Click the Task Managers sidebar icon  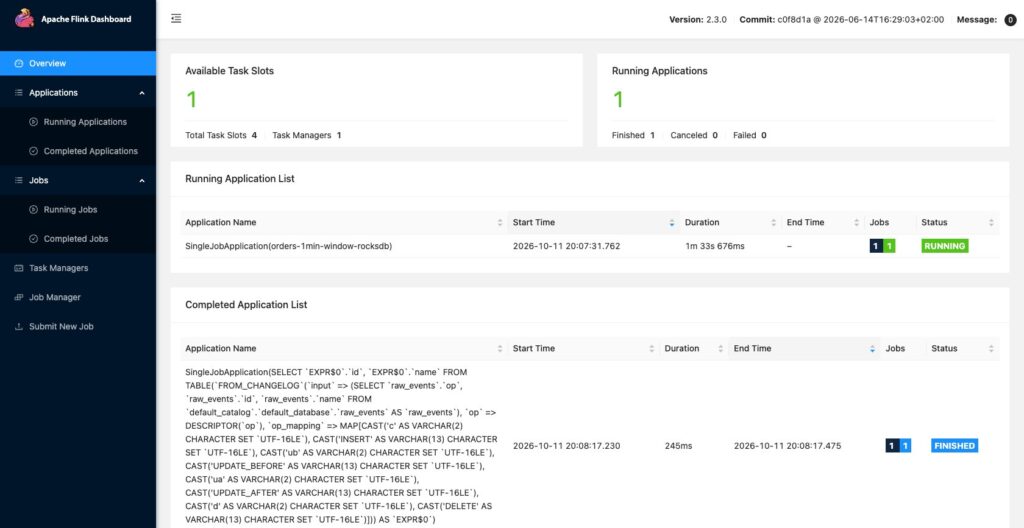click(x=18, y=268)
